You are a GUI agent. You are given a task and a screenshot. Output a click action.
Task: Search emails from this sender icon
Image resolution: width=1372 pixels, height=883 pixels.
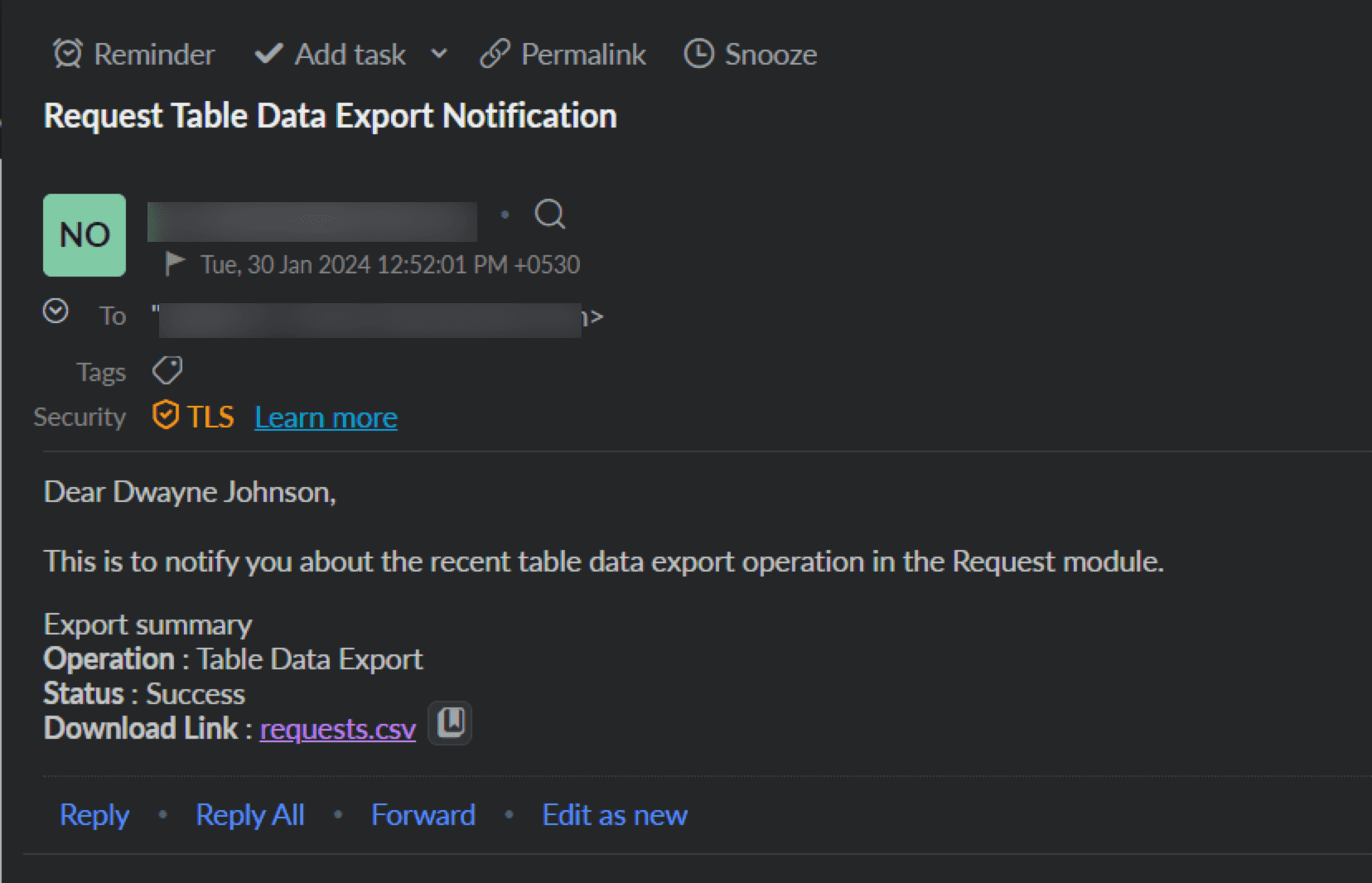(550, 215)
